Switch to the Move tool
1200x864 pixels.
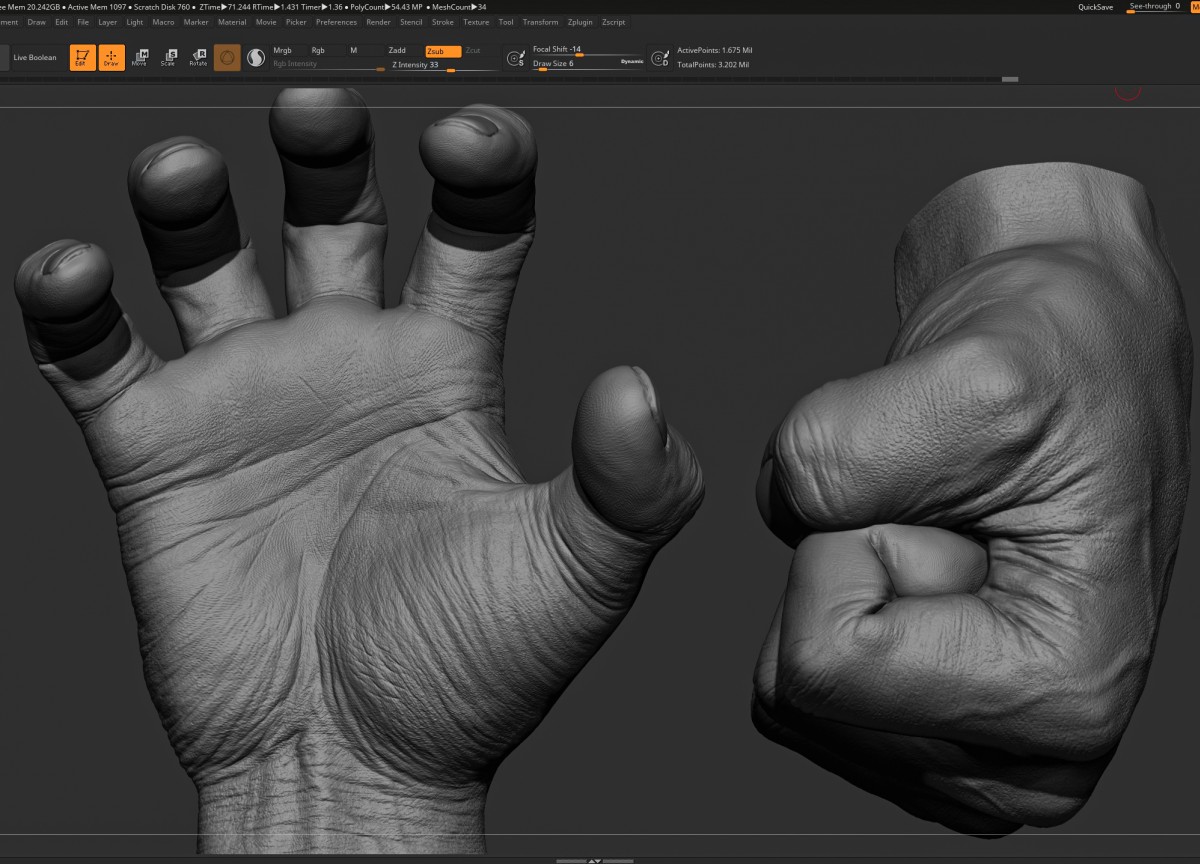(140, 58)
